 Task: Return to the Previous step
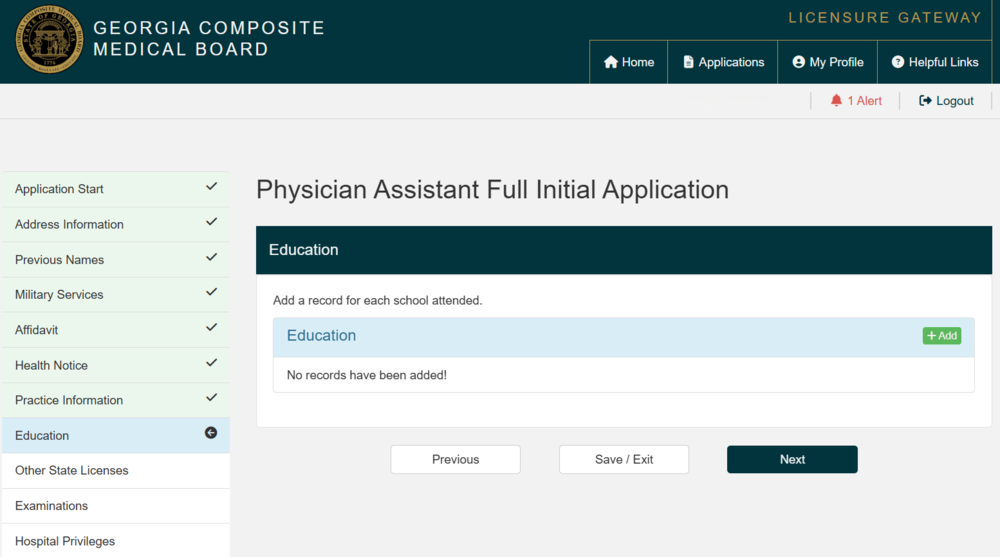(455, 459)
